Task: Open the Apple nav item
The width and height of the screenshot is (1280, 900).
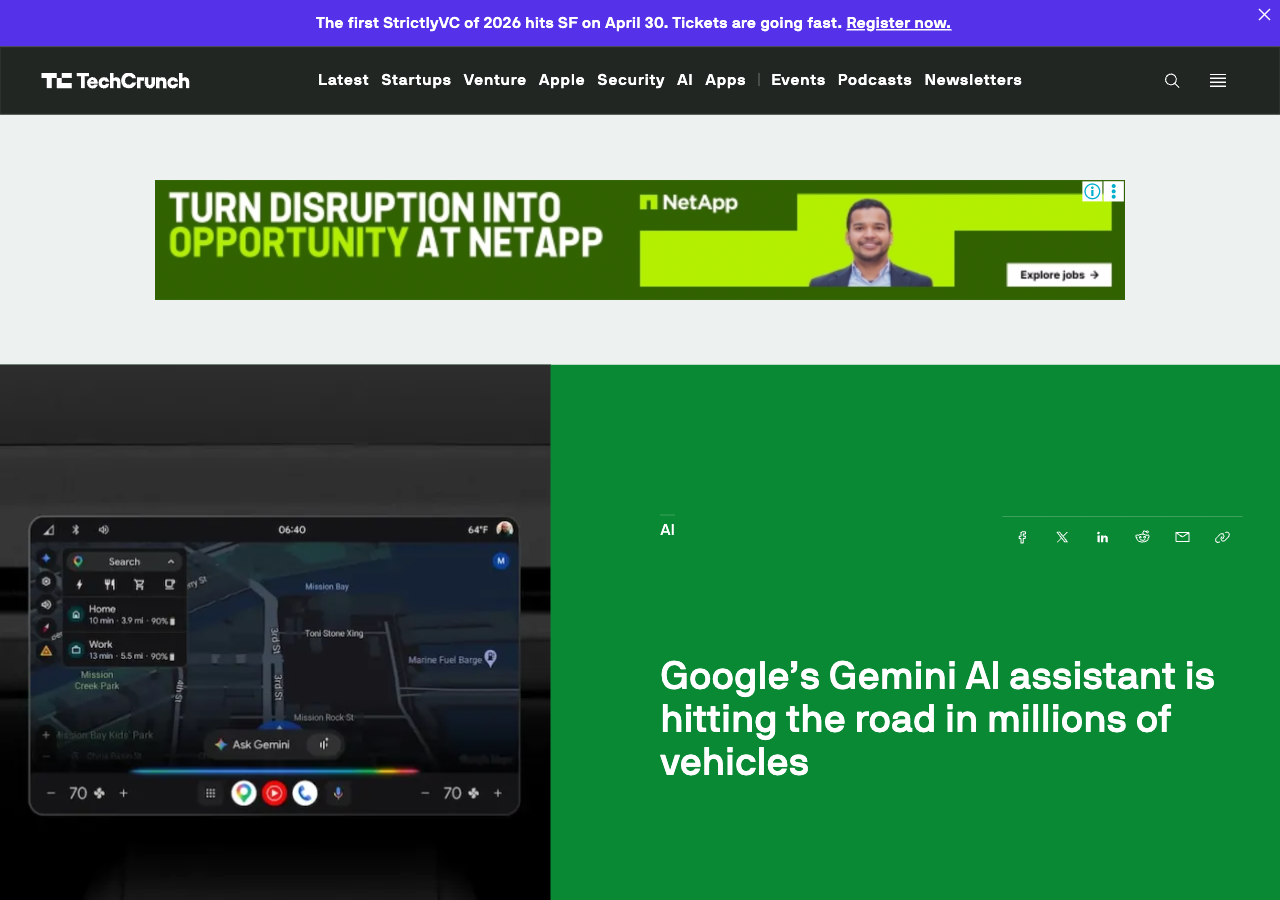Action: (562, 80)
